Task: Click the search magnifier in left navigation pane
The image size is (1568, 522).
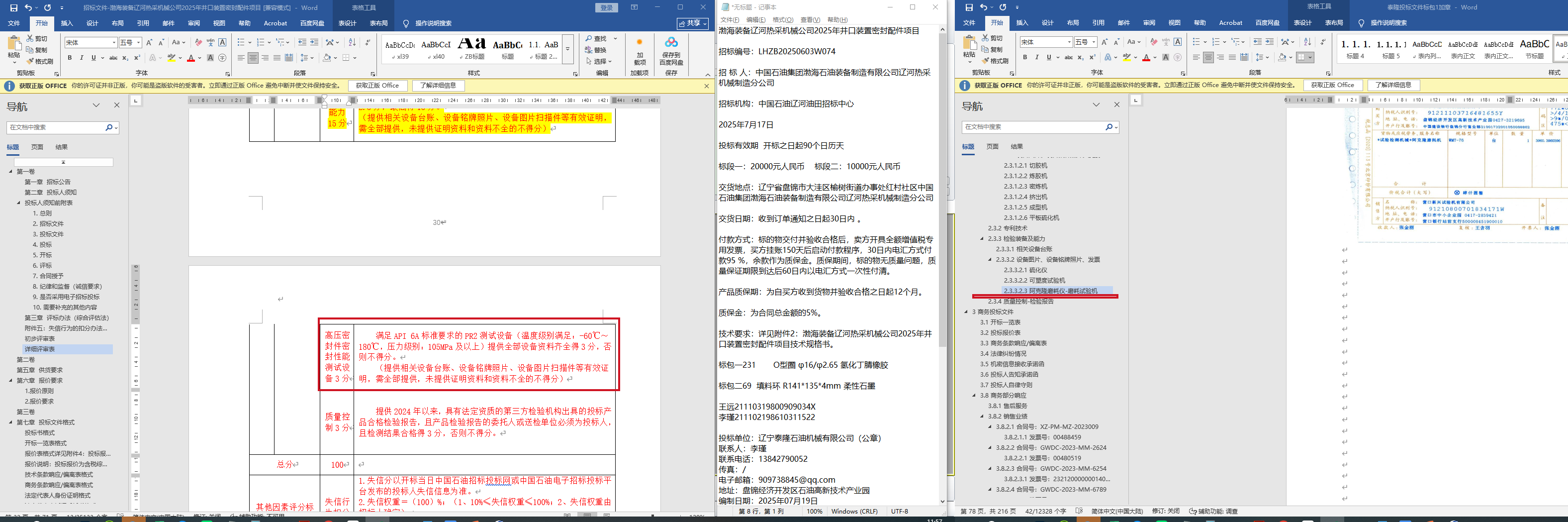Action: point(109,127)
